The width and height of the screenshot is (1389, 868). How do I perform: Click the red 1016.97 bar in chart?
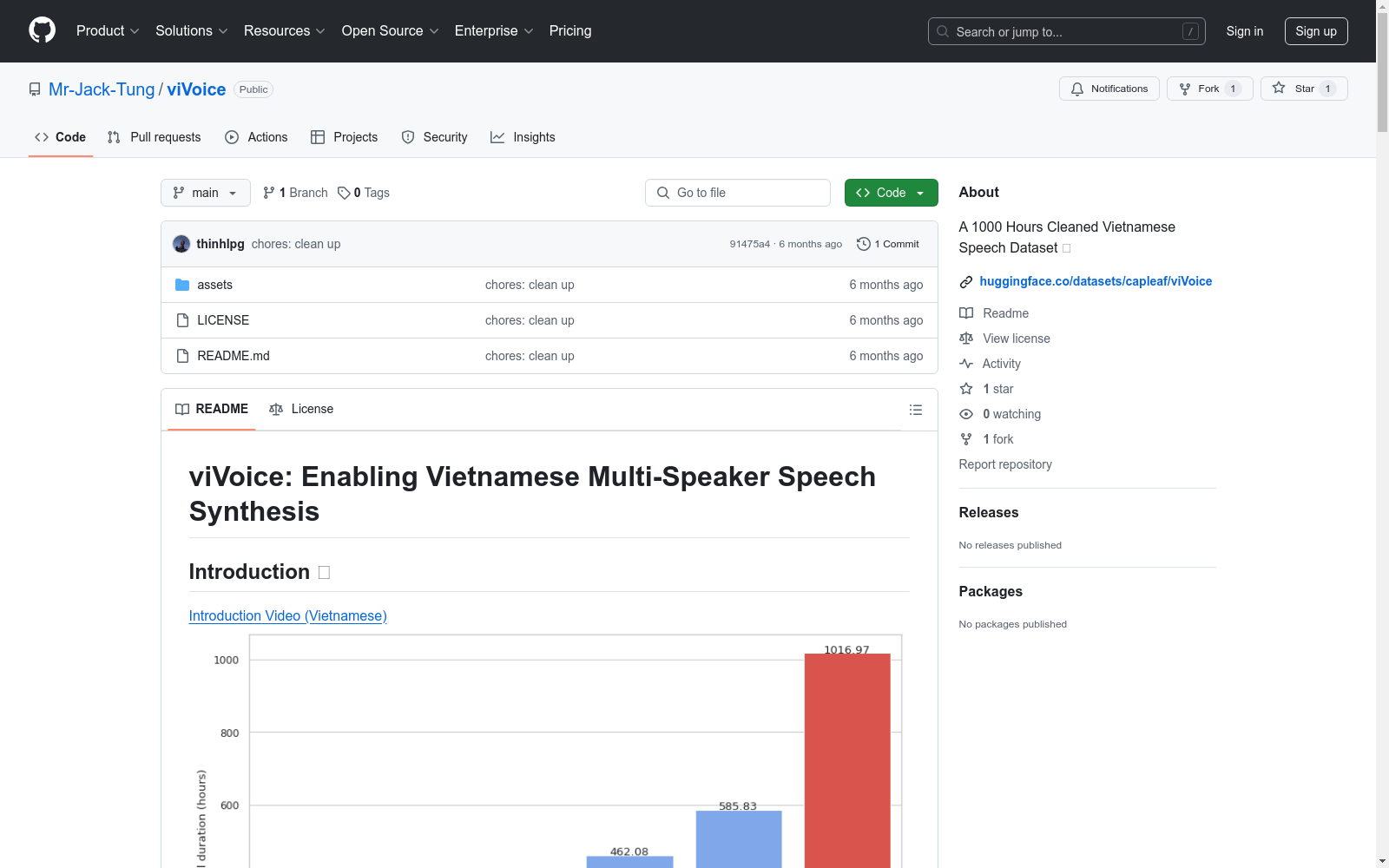click(x=847, y=760)
